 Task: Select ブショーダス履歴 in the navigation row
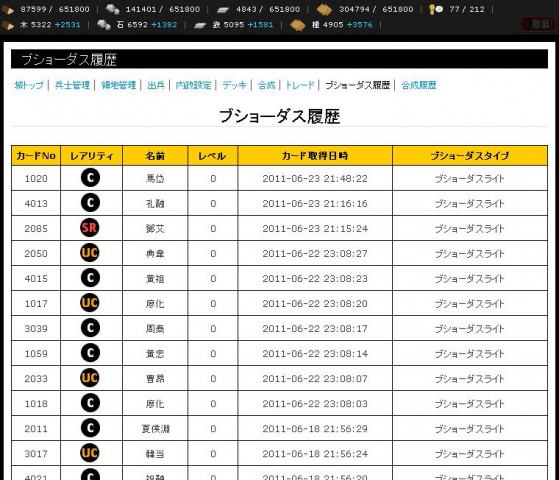[x=358, y=85]
